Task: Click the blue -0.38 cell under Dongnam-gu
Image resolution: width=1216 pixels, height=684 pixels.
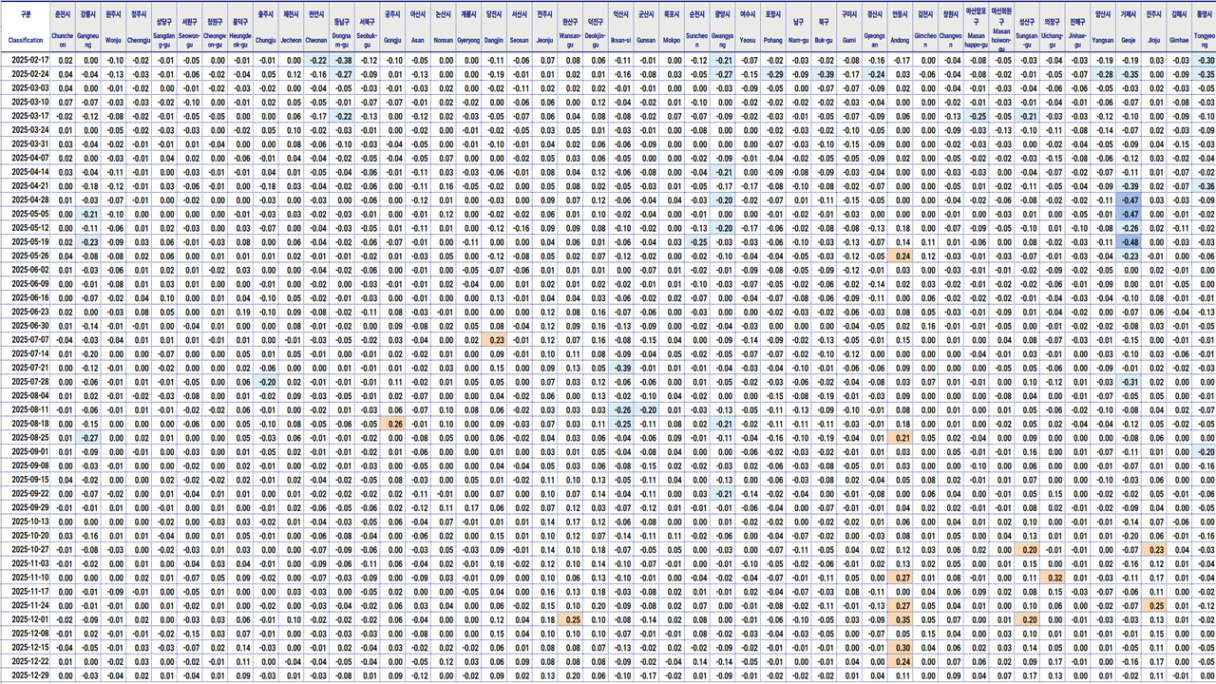Action: coord(343,60)
